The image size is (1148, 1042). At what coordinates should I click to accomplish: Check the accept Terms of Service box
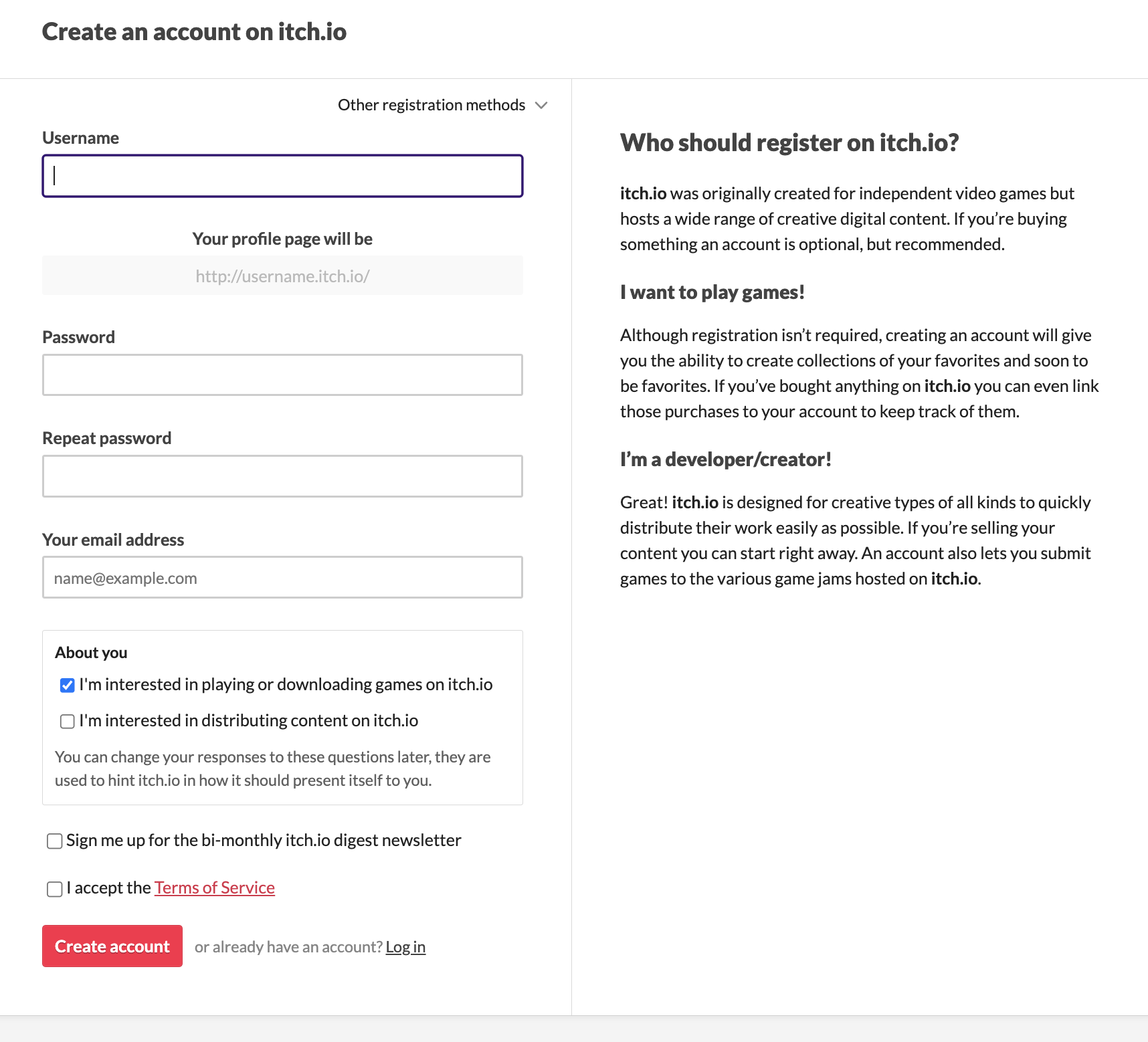coord(55,889)
